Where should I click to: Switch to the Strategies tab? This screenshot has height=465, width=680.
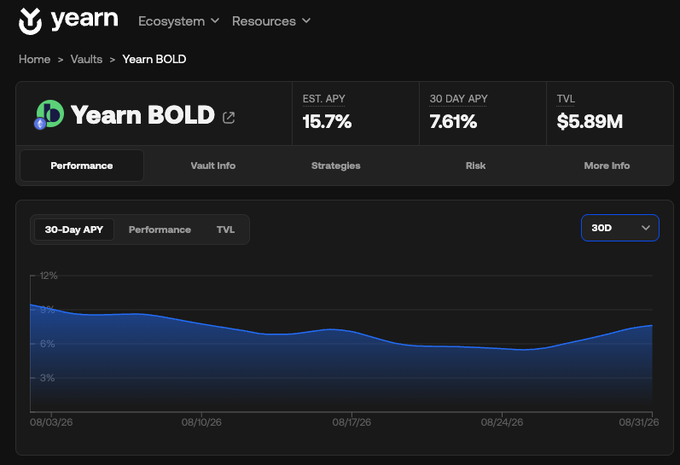[x=336, y=166]
